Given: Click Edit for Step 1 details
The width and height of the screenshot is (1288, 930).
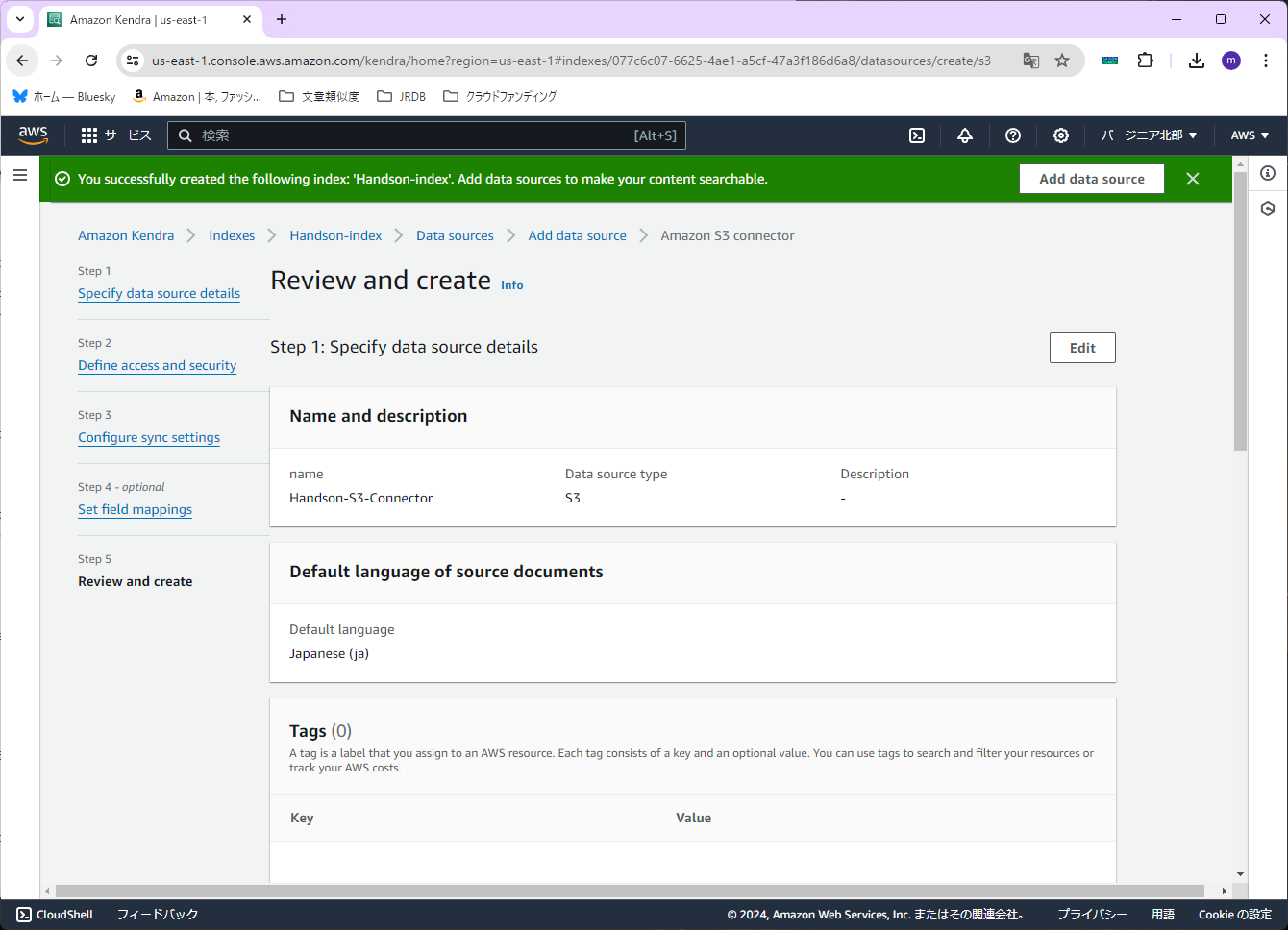Looking at the screenshot, I should (x=1082, y=348).
